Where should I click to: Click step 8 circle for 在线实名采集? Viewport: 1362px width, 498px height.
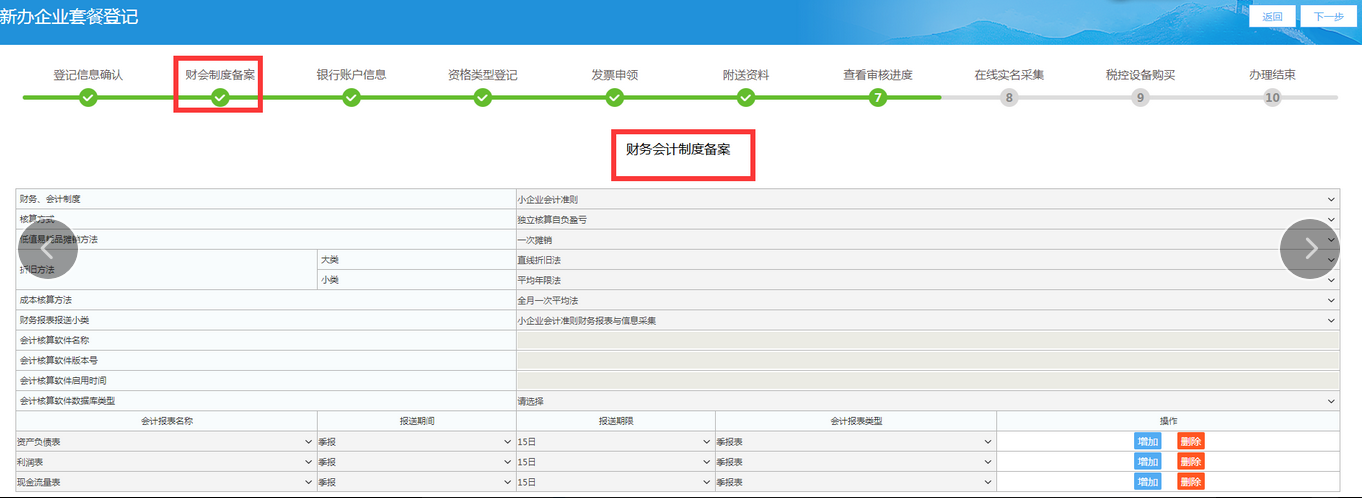coord(1009,97)
